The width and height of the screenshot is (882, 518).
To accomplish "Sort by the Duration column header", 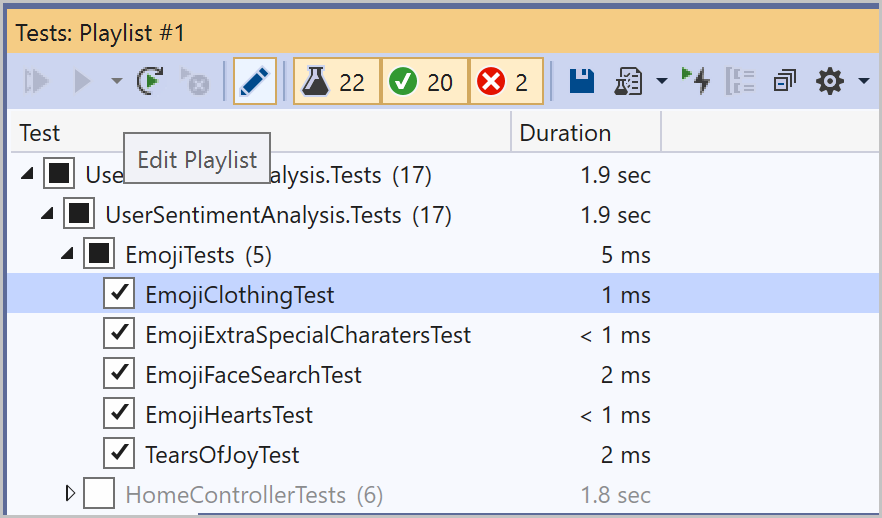I will (x=586, y=133).
